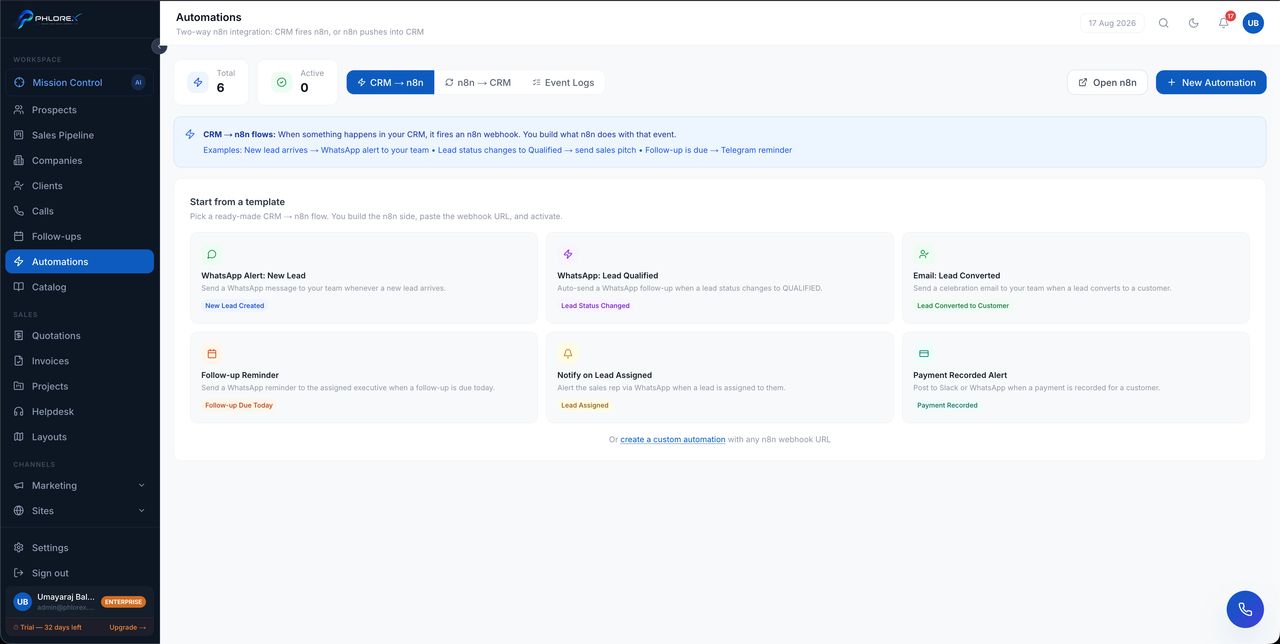Click the Lead Assigned tag
The height and width of the screenshot is (644, 1280).
[x=585, y=406]
